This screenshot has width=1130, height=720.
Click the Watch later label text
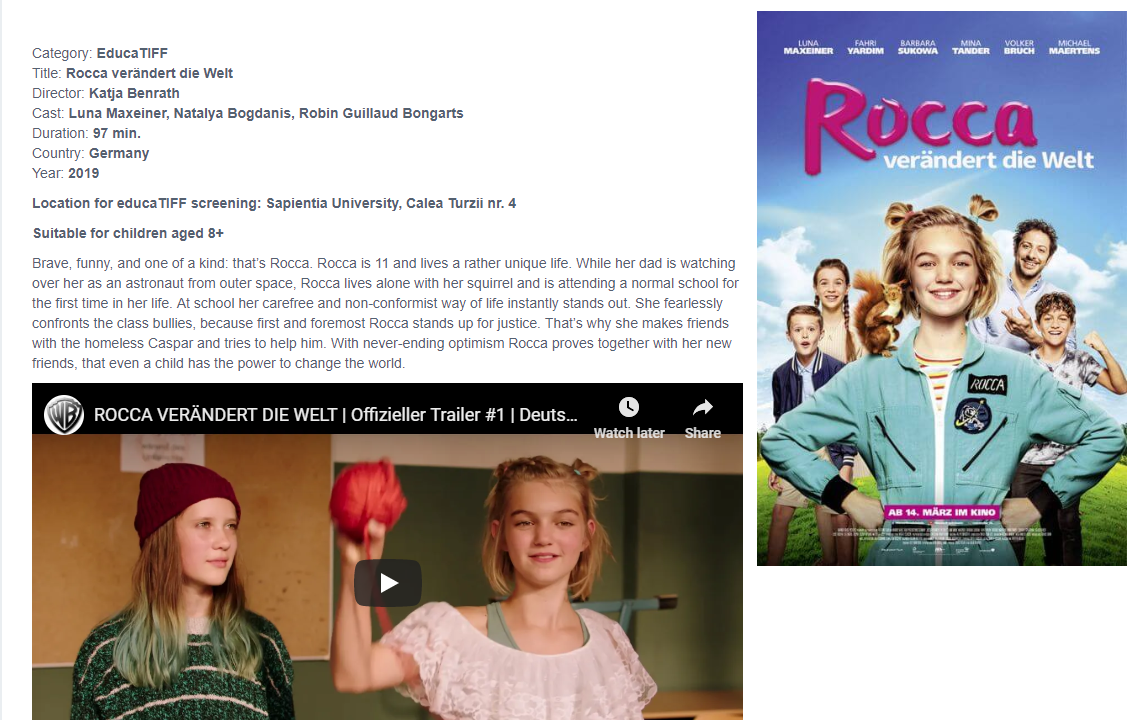coord(629,433)
